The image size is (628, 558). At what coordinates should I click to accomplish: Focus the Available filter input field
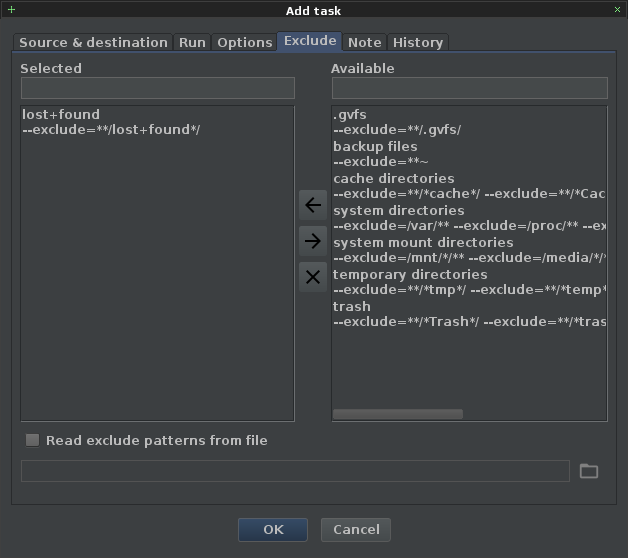coord(470,88)
